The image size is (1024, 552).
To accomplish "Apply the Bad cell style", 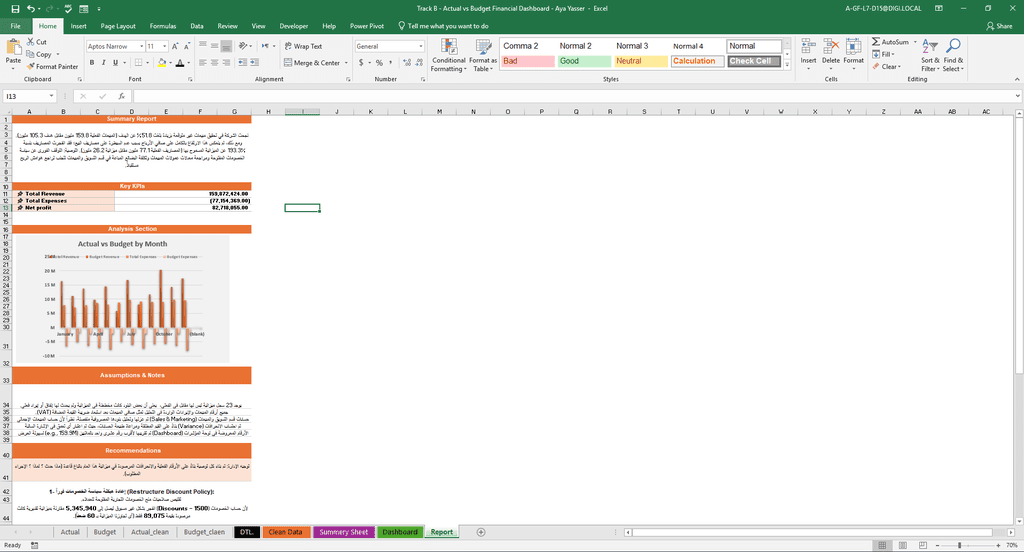I will click(528, 61).
